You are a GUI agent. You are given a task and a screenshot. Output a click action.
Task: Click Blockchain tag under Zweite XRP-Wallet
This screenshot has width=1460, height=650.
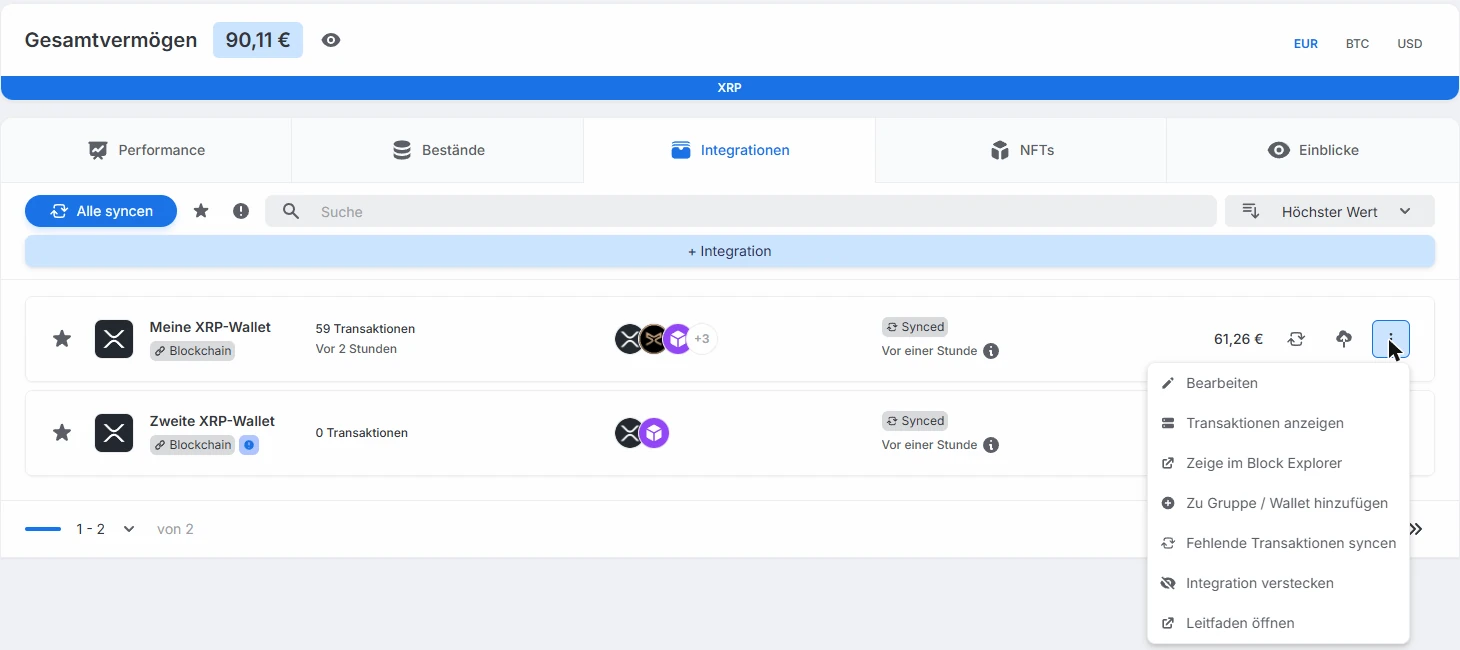(x=192, y=445)
